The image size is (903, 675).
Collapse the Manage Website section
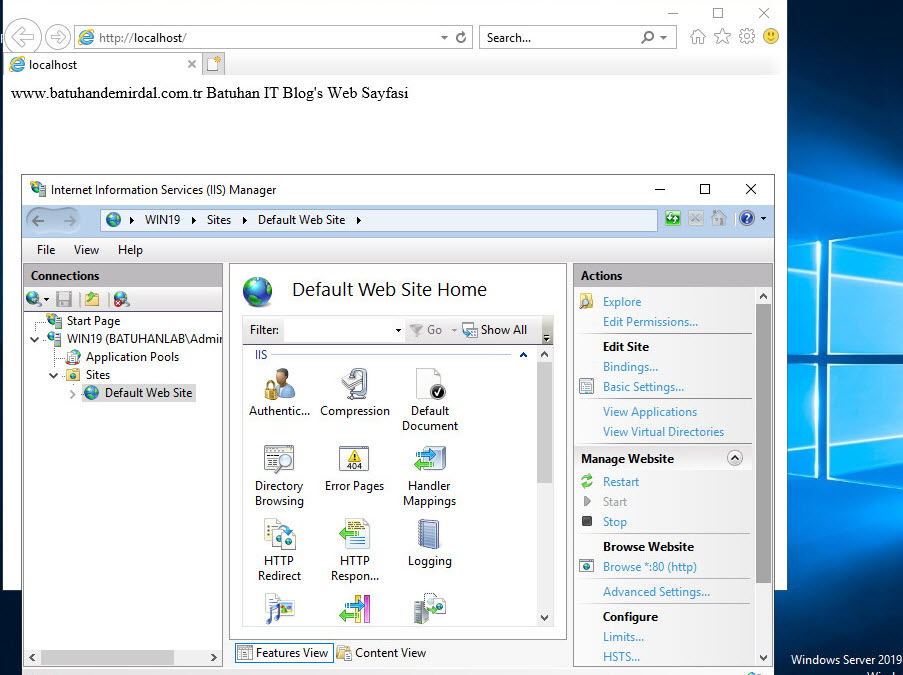[x=735, y=458]
